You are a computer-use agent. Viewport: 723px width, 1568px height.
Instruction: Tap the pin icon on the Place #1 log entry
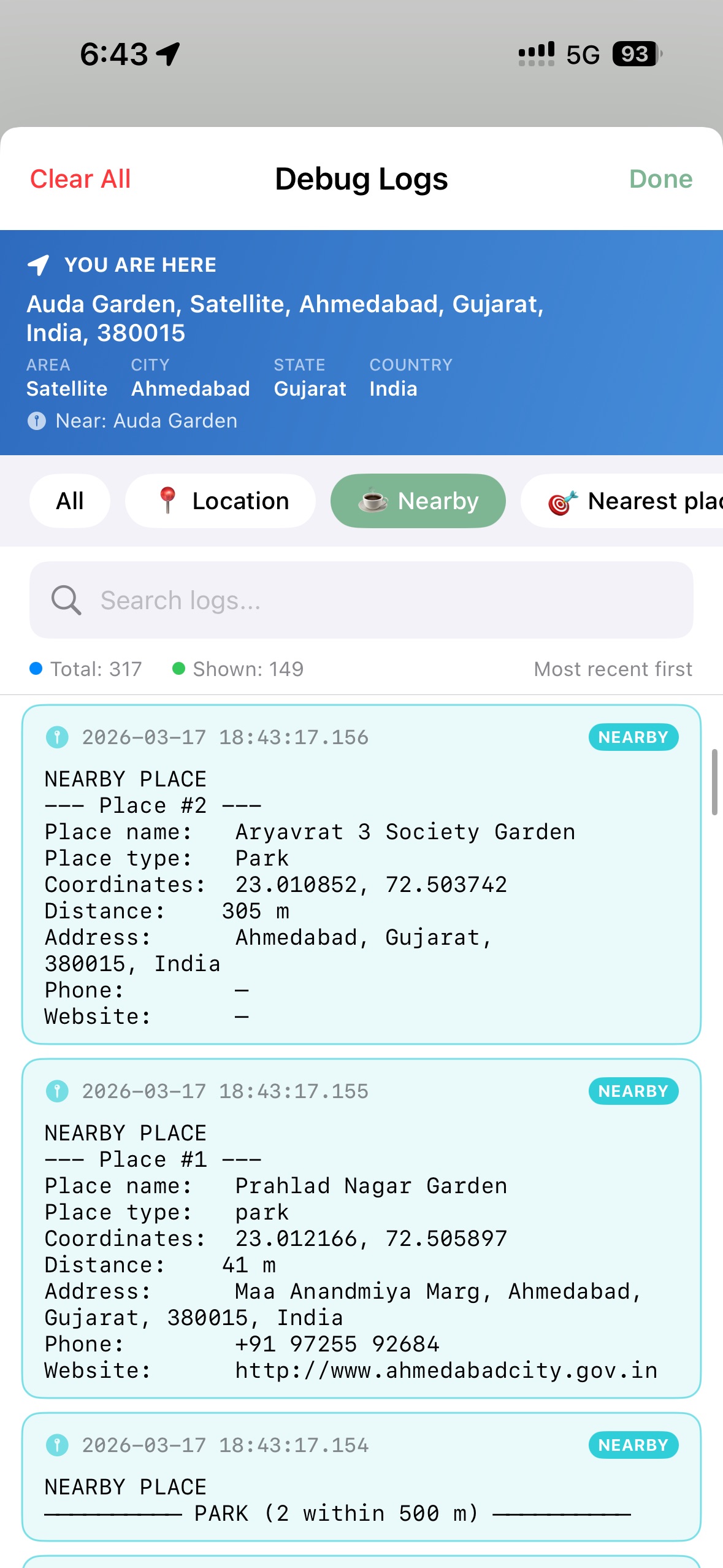tap(57, 1091)
